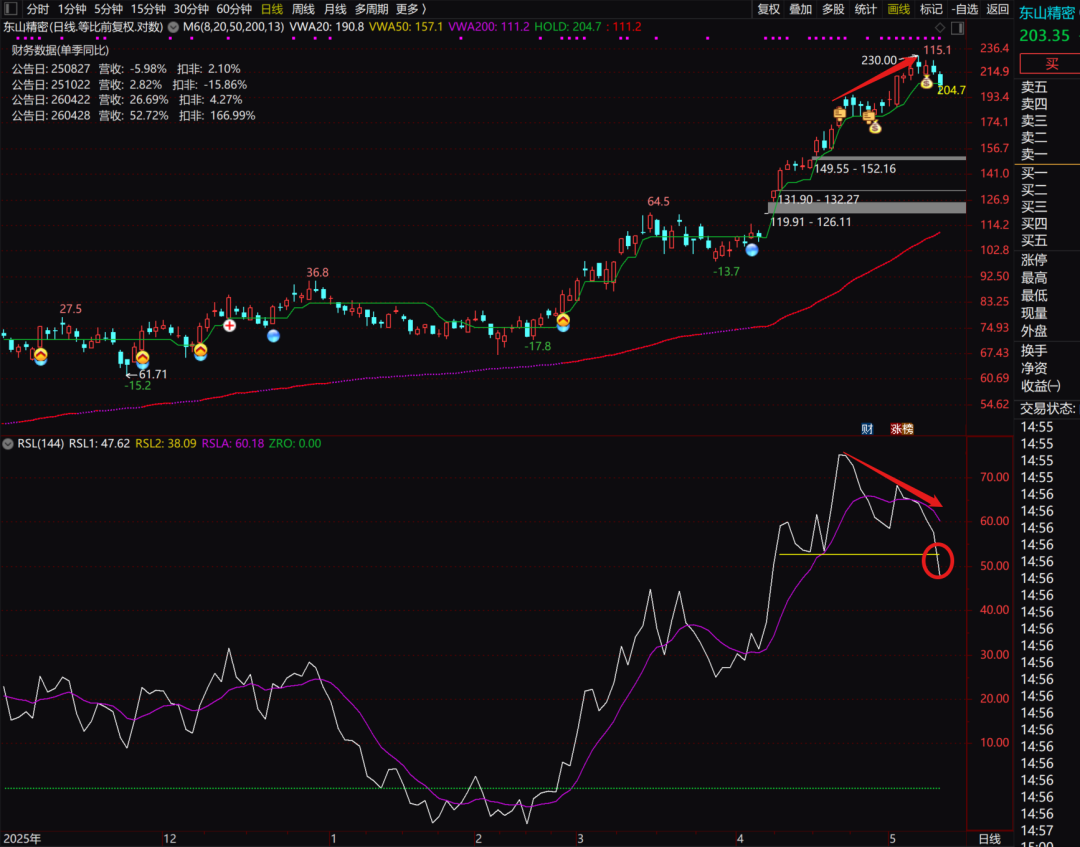Click the orange arrow signal above 61.71
The height and width of the screenshot is (847, 1080).
pyautogui.click(x=143, y=358)
